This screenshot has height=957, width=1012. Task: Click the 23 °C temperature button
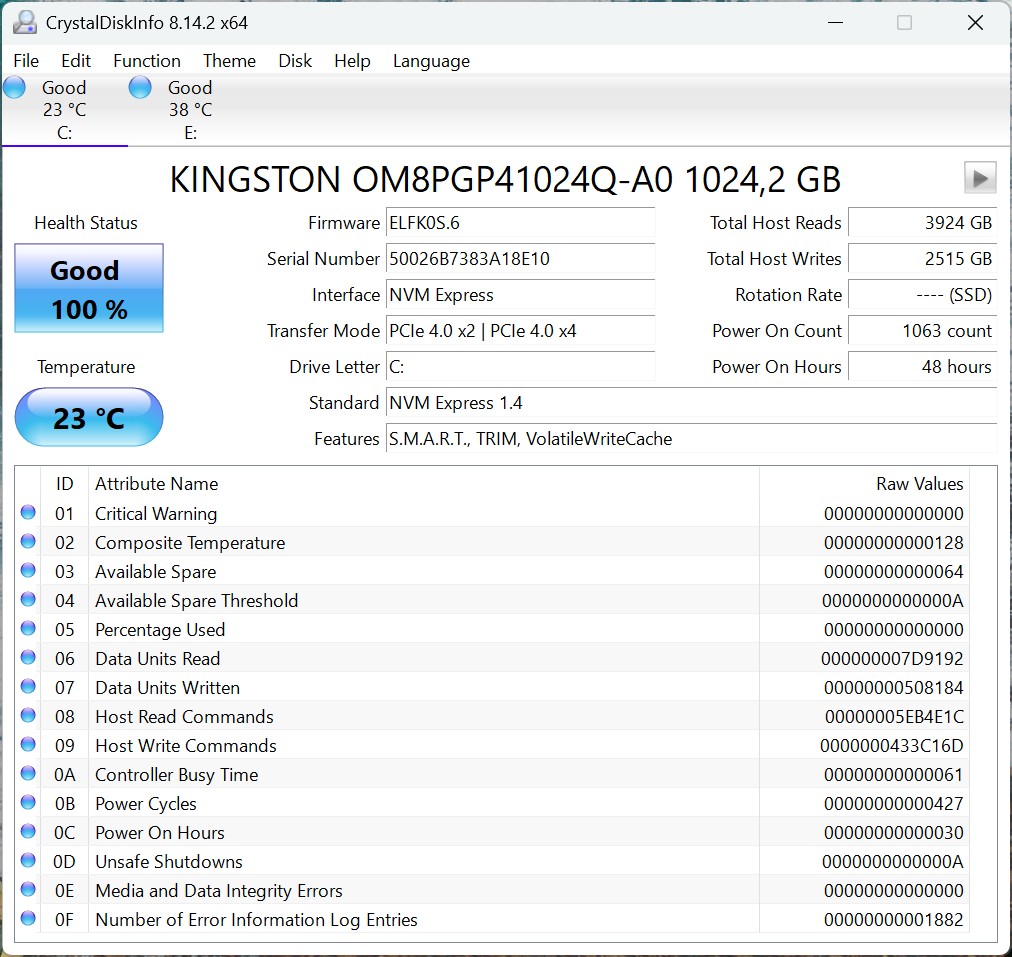tap(89, 417)
